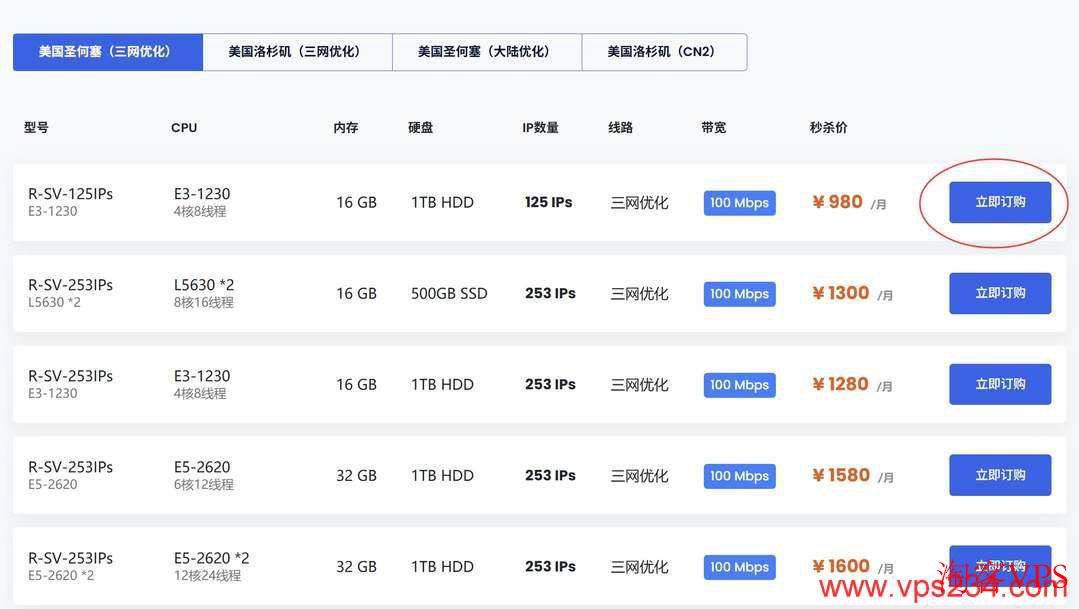Click the 100 Mbps badge on the SSD row
1079x609 pixels.
739,293
